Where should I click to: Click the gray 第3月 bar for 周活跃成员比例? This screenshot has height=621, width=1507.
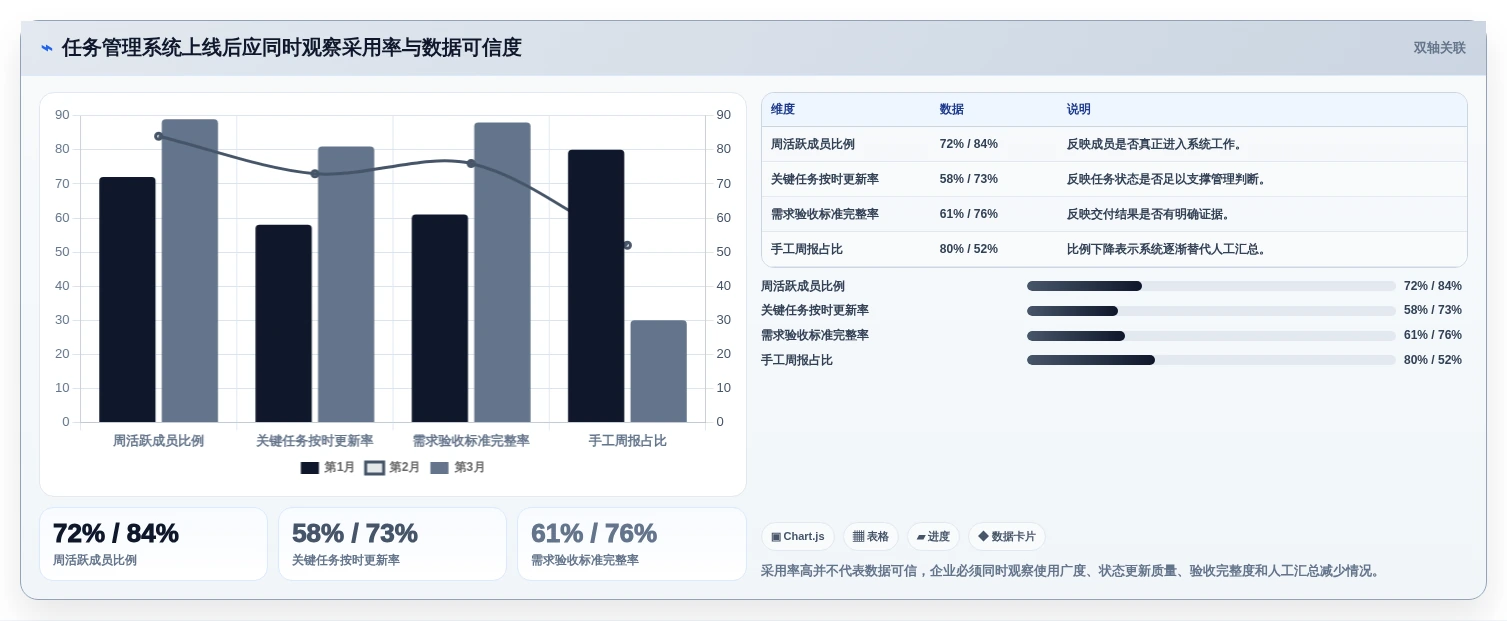(x=190, y=270)
